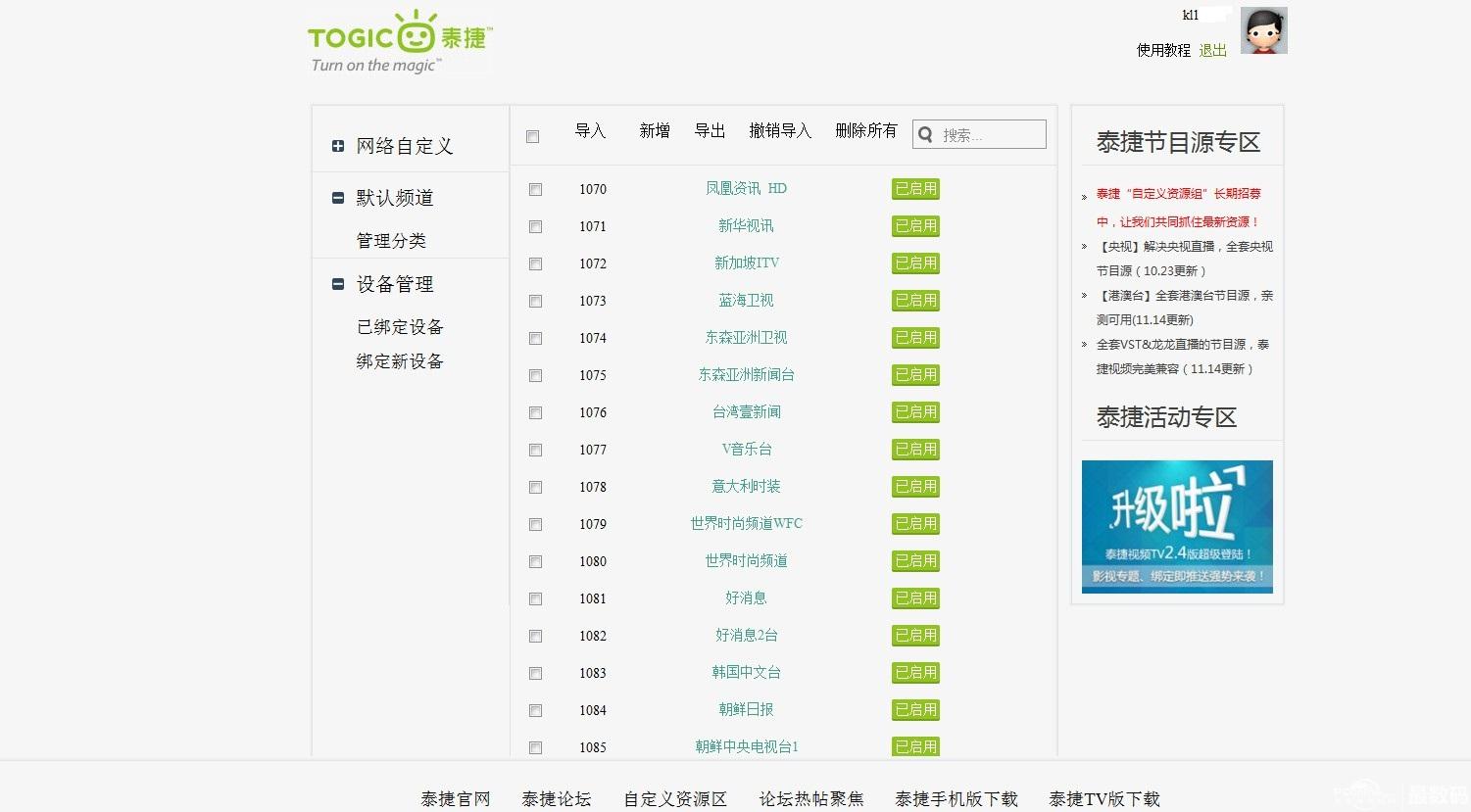Click the search magnifier icon
The width and height of the screenshot is (1471, 812).
coord(926,135)
